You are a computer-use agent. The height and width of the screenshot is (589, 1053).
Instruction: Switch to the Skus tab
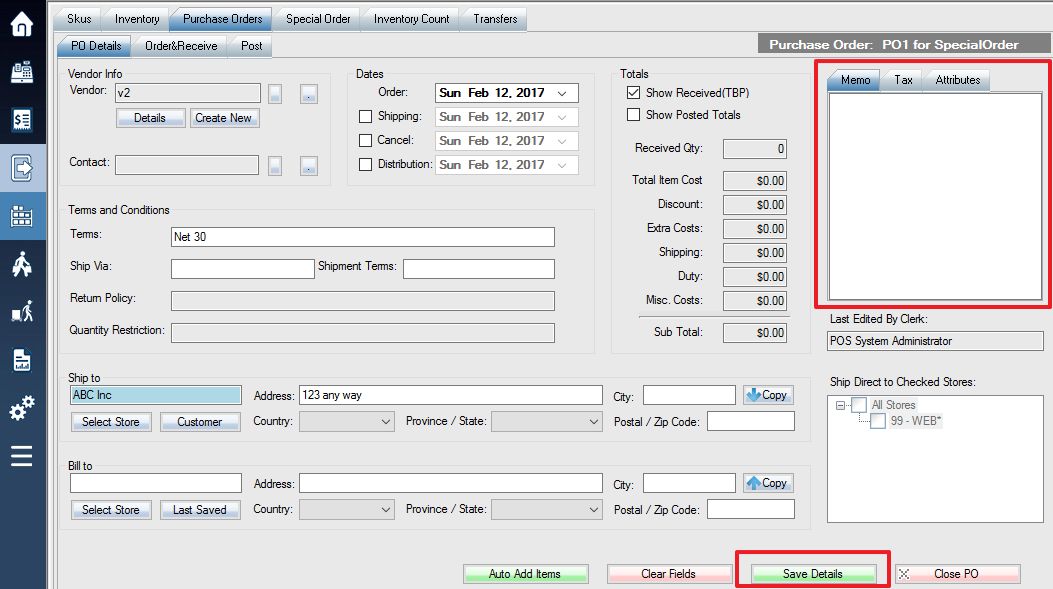coord(79,19)
